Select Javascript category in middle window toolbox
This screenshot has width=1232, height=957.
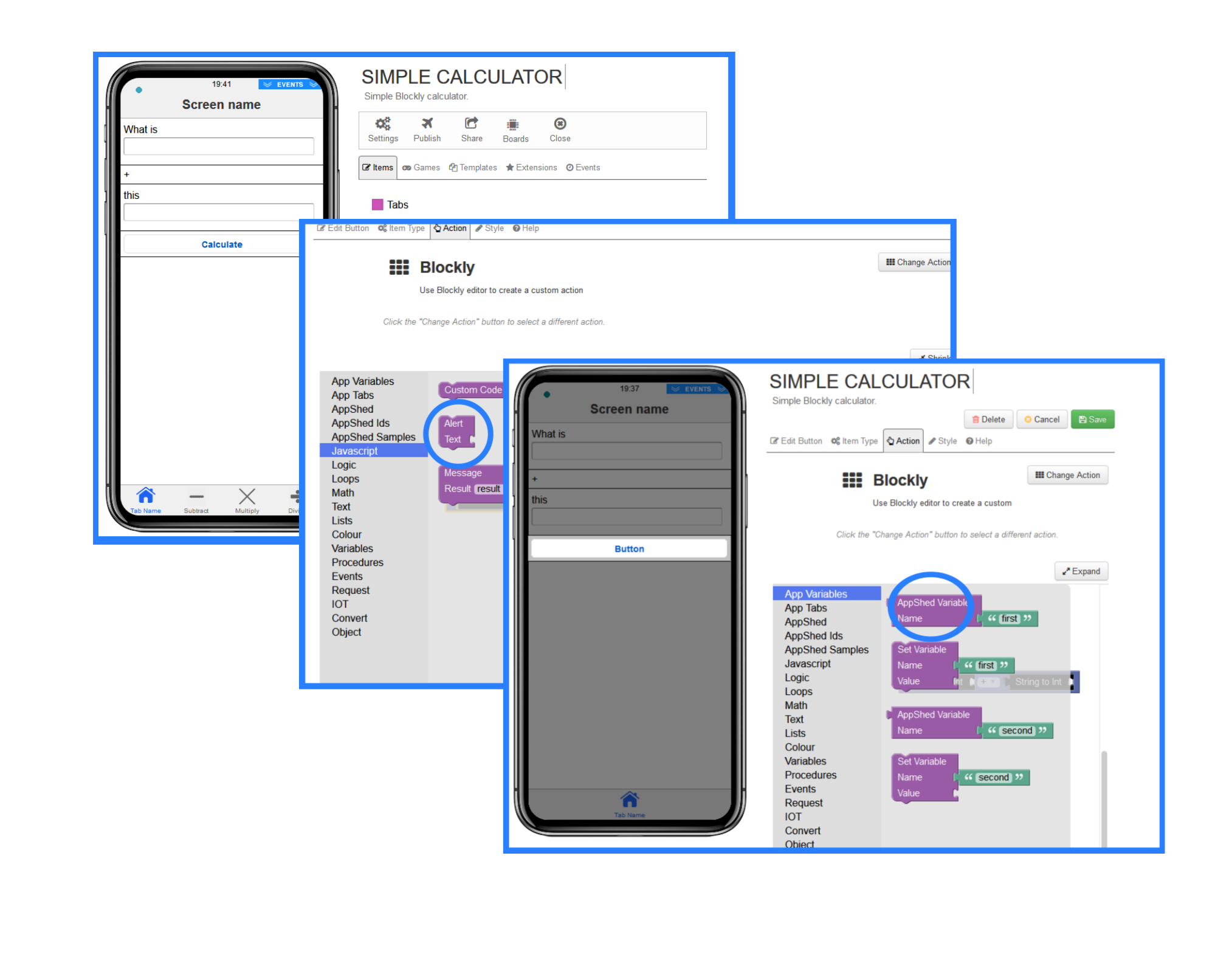coord(373,451)
